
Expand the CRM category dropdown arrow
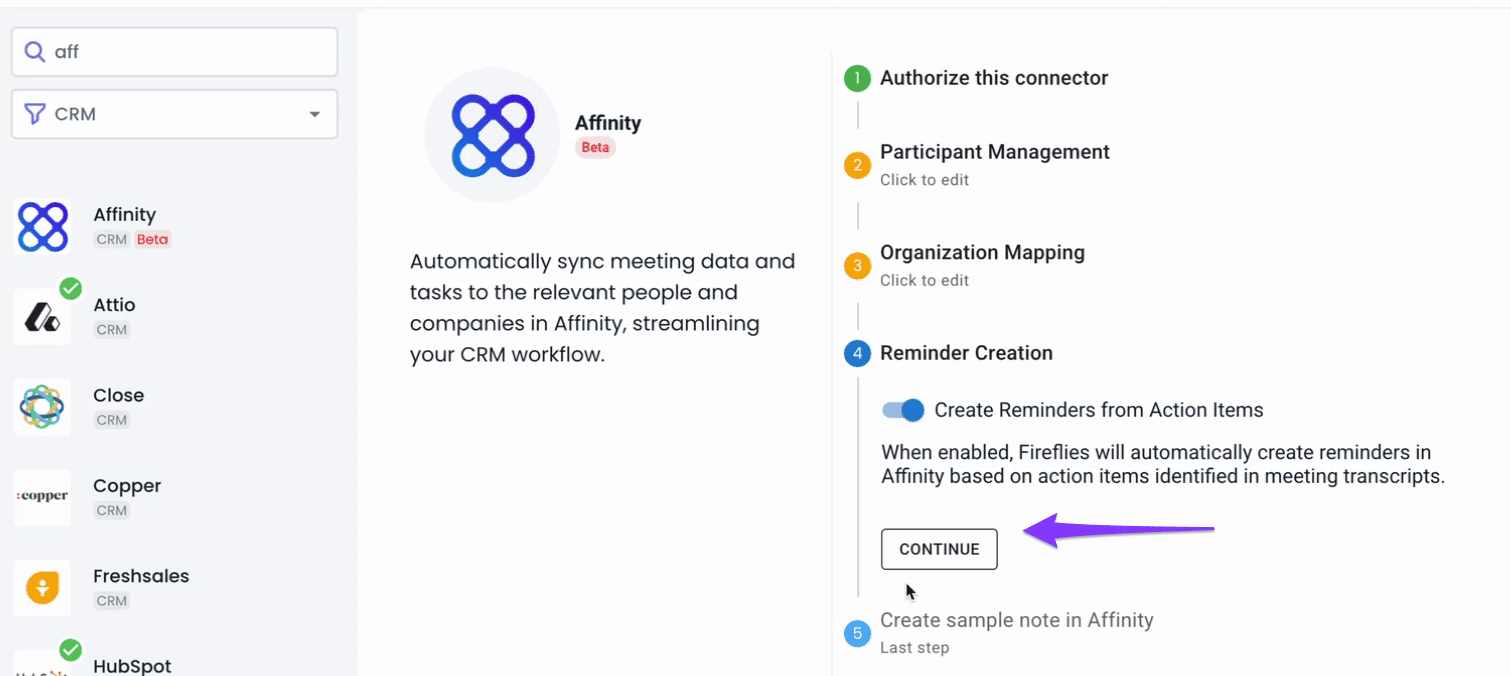[x=315, y=114]
